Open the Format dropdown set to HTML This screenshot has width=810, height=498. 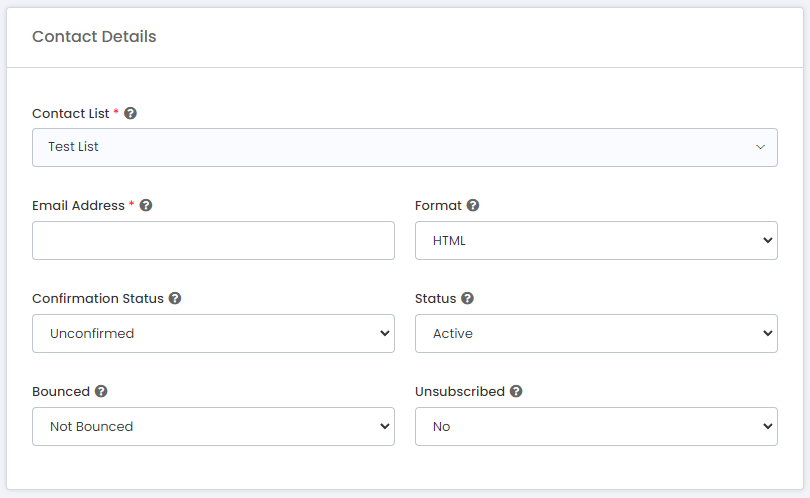point(596,240)
